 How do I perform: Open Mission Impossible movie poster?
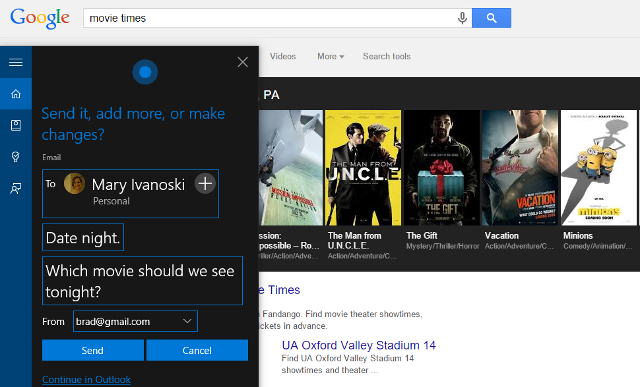pos(291,167)
